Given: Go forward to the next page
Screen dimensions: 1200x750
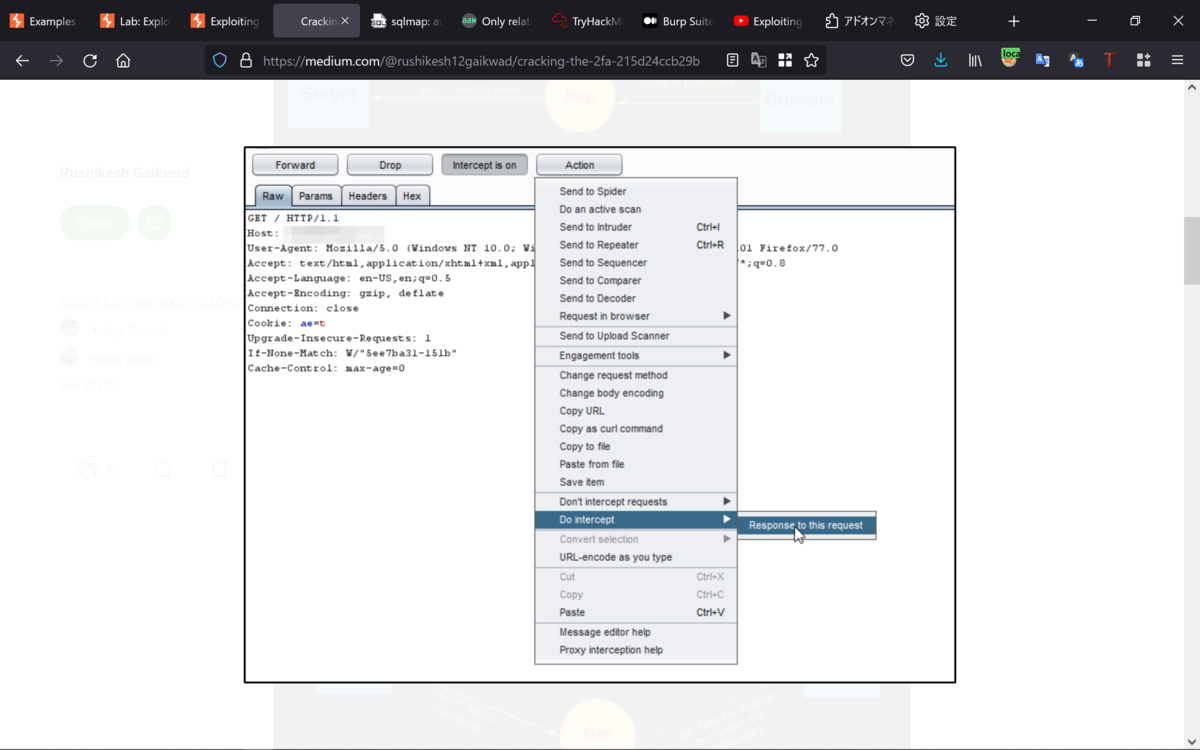Looking at the screenshot, I should 56,61.
